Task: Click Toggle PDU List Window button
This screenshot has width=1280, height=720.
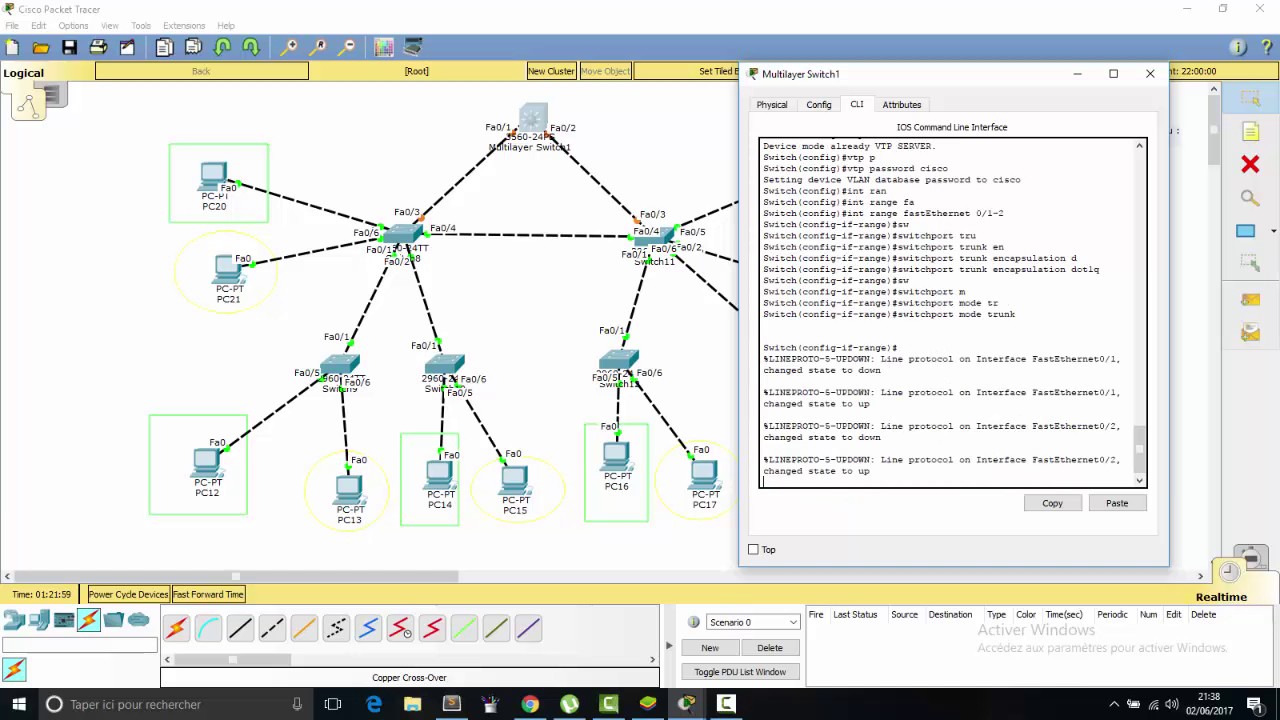Action: 740,672
